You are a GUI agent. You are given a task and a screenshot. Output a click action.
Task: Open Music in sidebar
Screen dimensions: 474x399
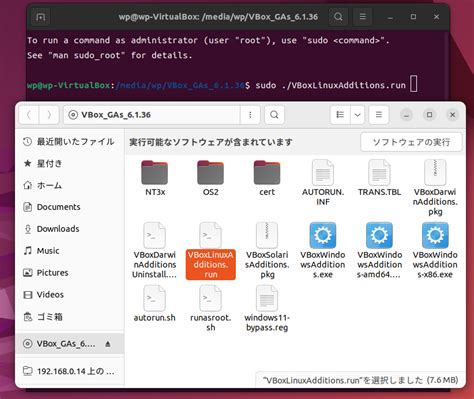69,251
